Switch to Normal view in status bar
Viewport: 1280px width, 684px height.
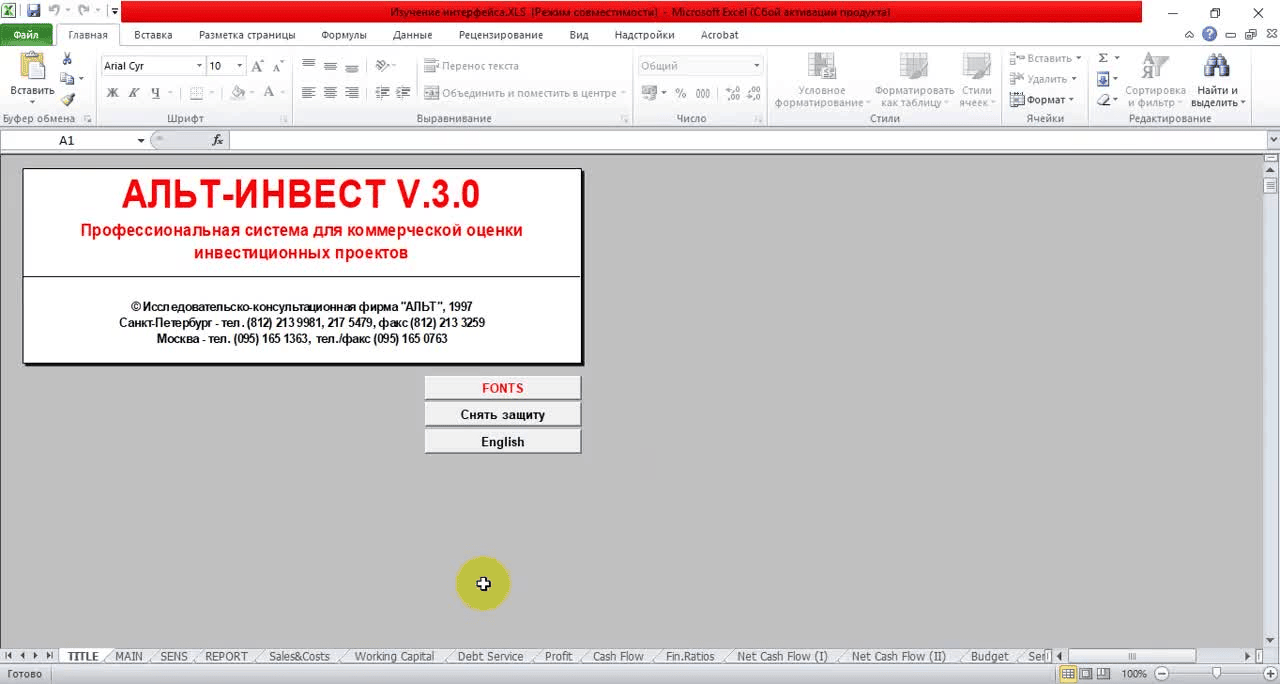click(1068, 674)
